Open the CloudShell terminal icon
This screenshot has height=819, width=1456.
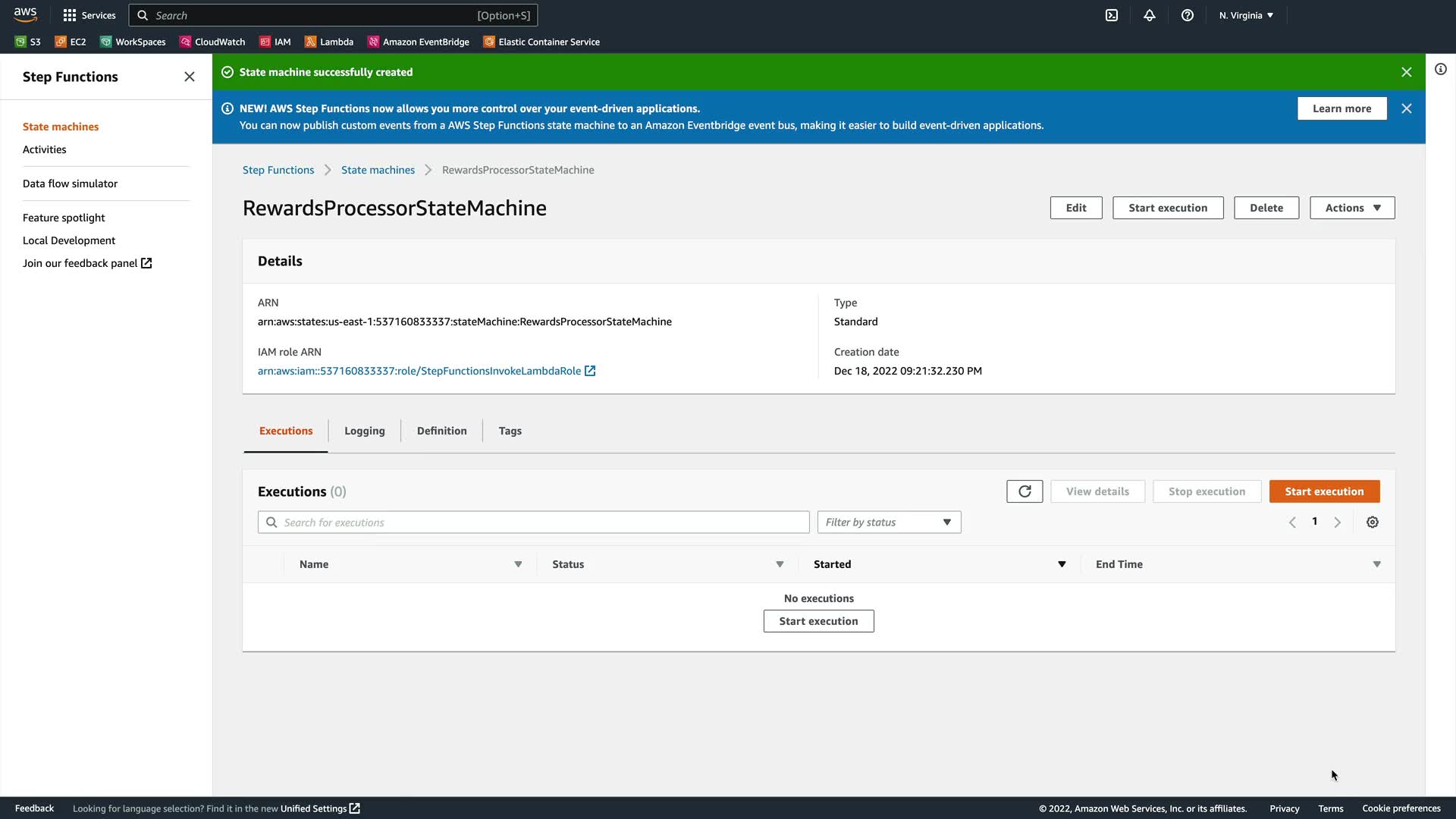pos(1112,15)
